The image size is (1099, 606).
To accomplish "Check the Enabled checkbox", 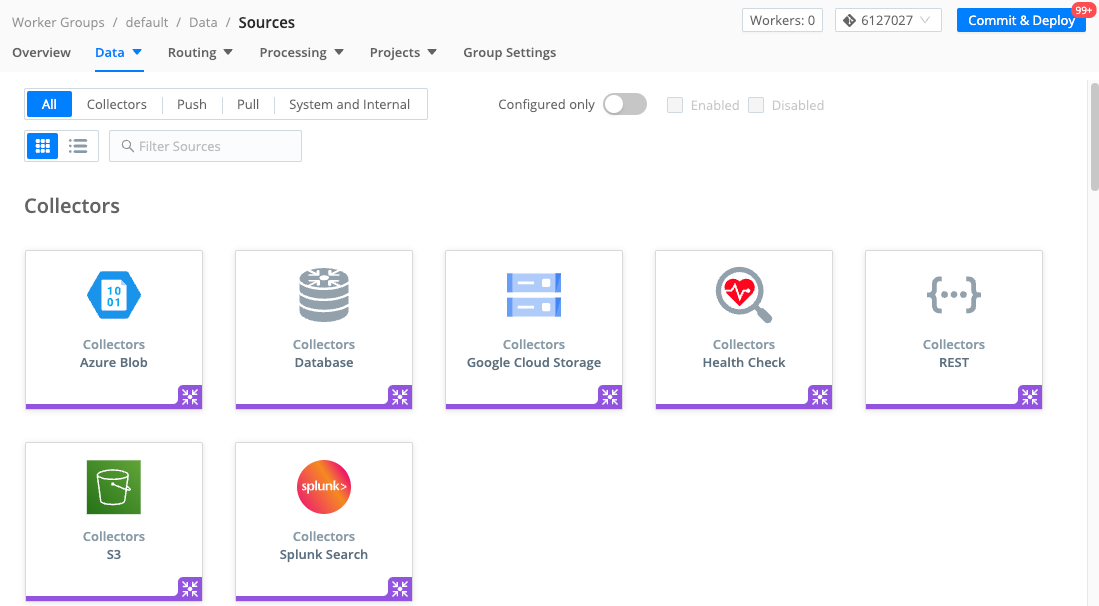I will 675,105.
